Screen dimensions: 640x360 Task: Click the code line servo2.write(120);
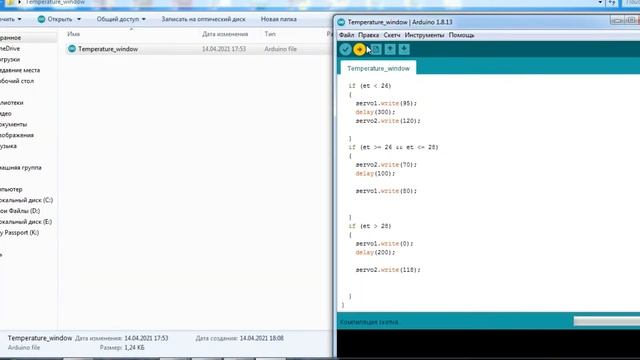(x=388, y=121)
